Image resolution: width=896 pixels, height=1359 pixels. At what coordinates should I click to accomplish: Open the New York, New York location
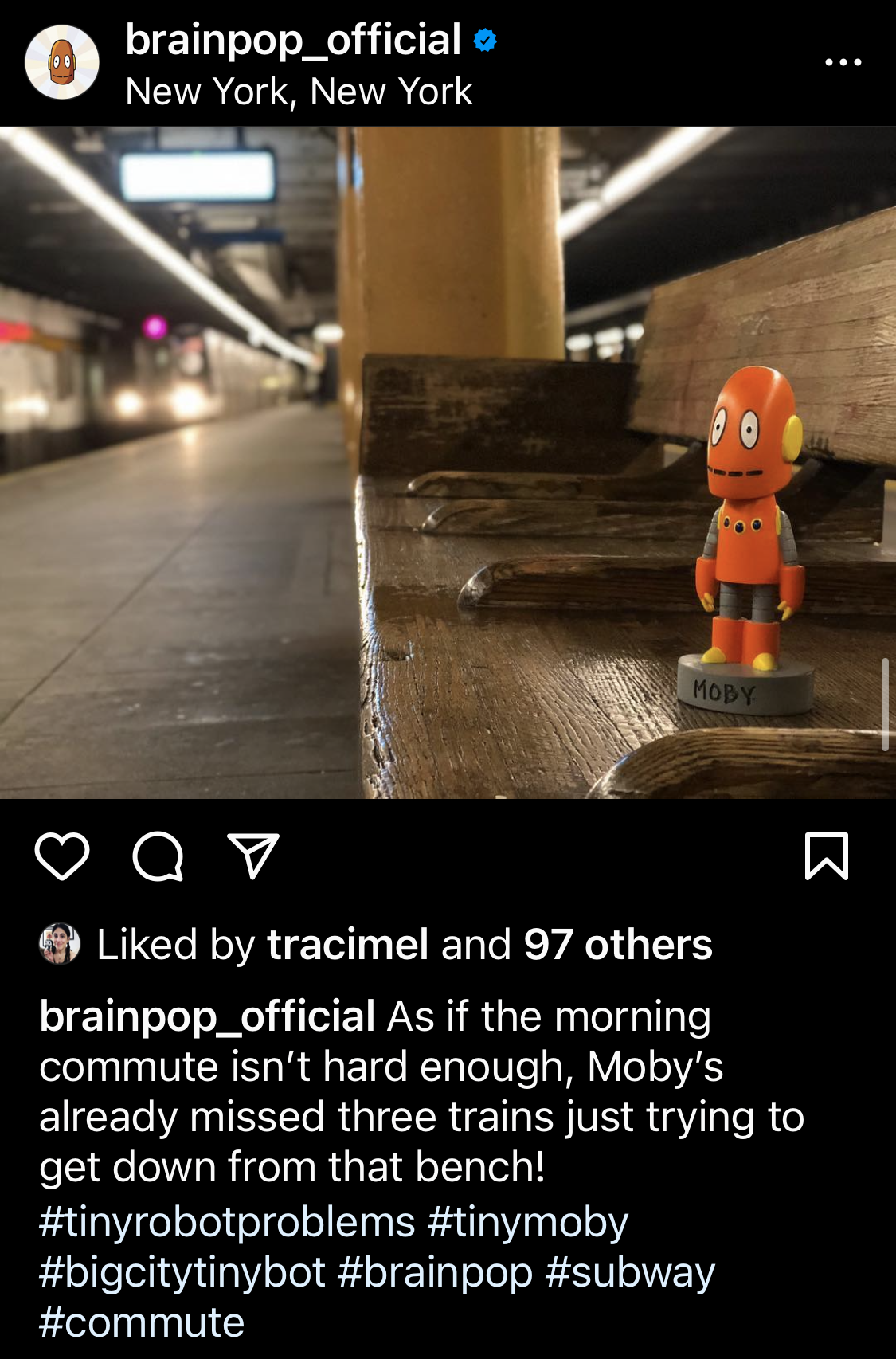[x=299, y=92]
